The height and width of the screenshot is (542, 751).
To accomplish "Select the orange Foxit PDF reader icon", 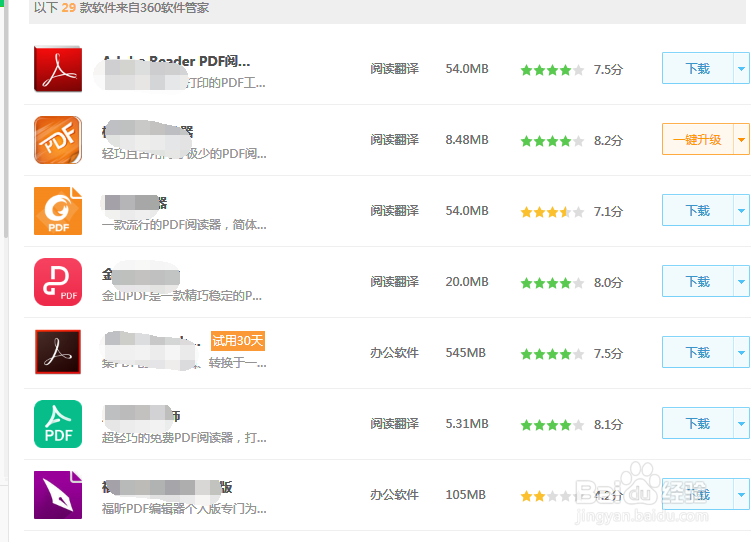I will tap(58, 211).
